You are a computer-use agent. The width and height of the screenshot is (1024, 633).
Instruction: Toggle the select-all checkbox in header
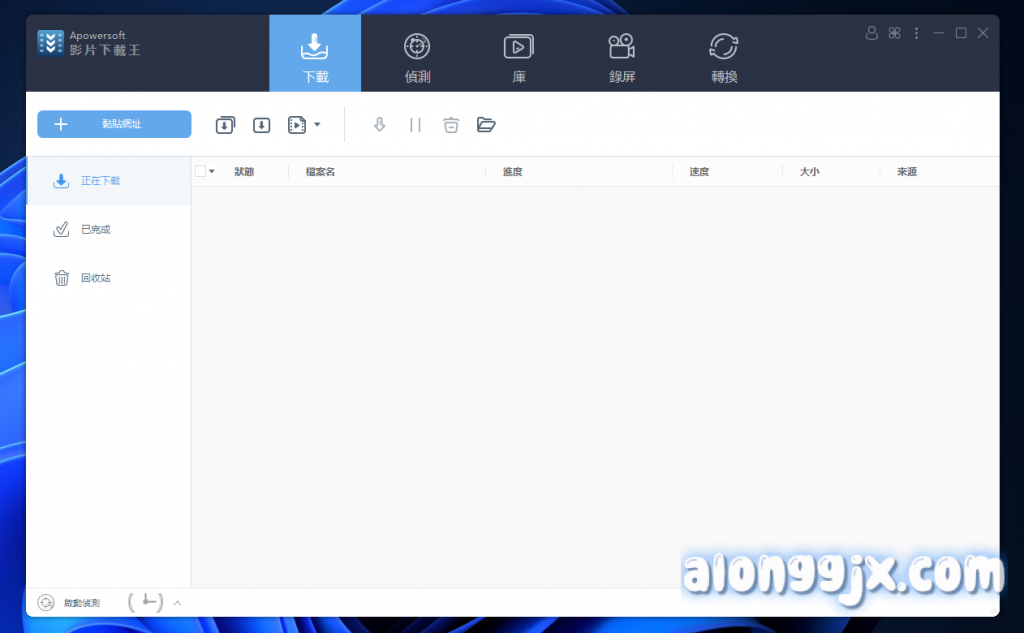point(200,171)
